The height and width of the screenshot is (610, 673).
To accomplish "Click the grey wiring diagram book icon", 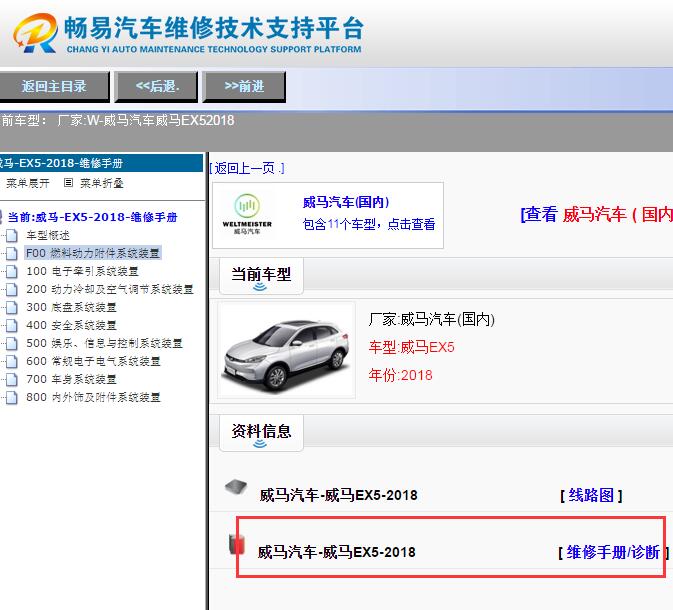I will pos(236,487).
